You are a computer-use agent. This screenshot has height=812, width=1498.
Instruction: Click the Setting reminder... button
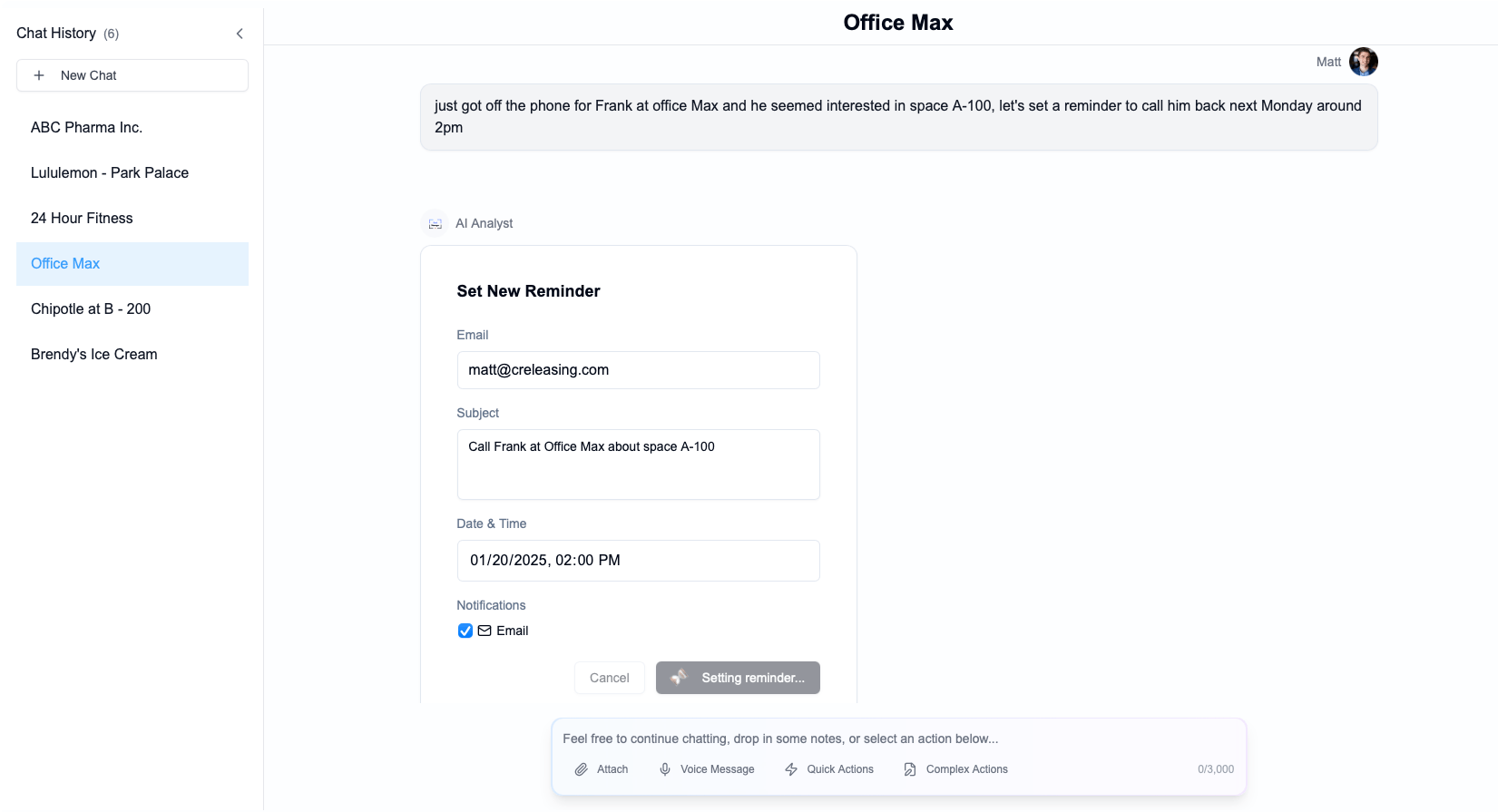[x=738, y=678]
